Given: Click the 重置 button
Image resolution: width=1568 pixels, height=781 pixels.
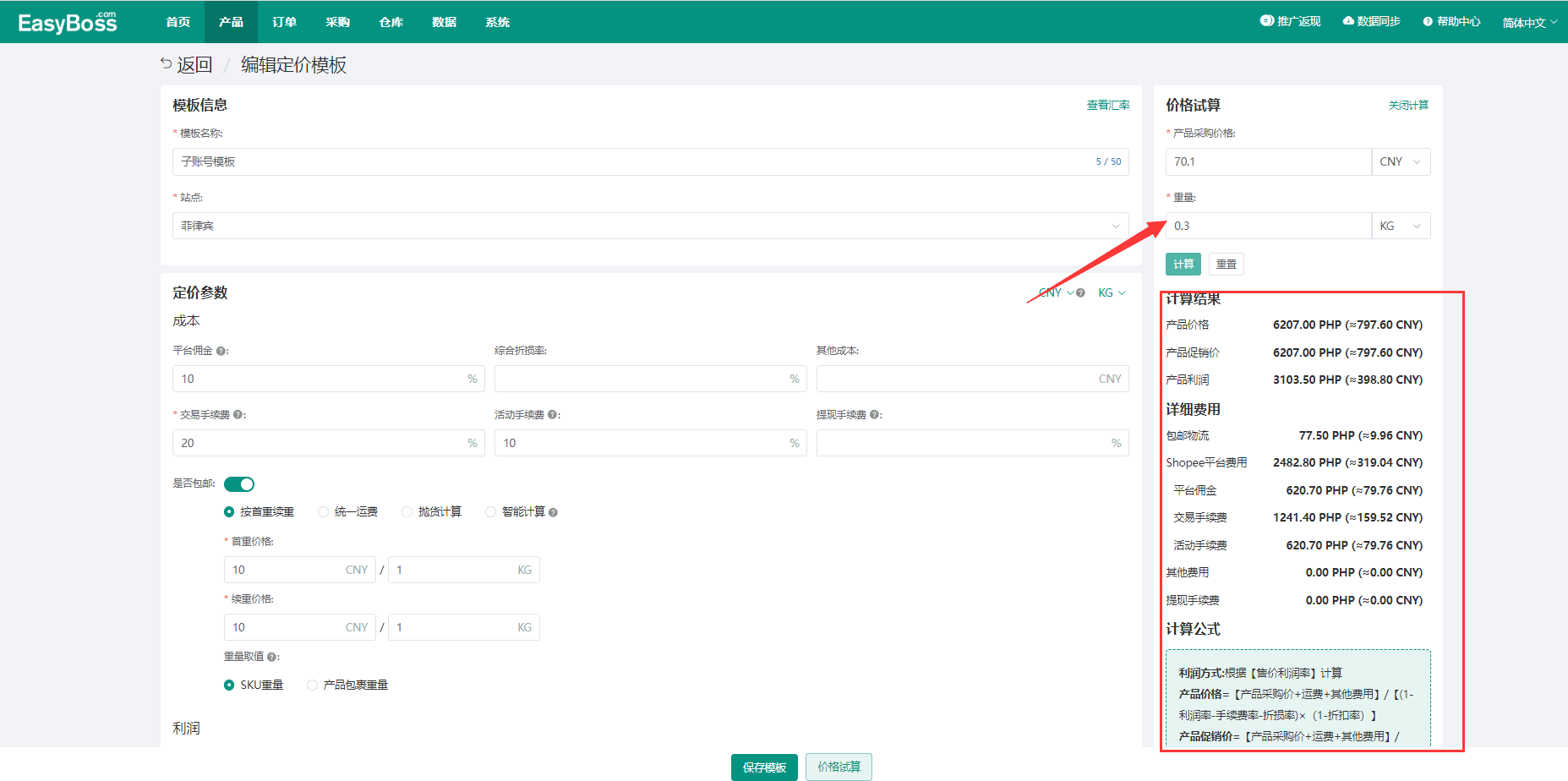Looking at the screenshot, I should click(x=1226, y=265).
